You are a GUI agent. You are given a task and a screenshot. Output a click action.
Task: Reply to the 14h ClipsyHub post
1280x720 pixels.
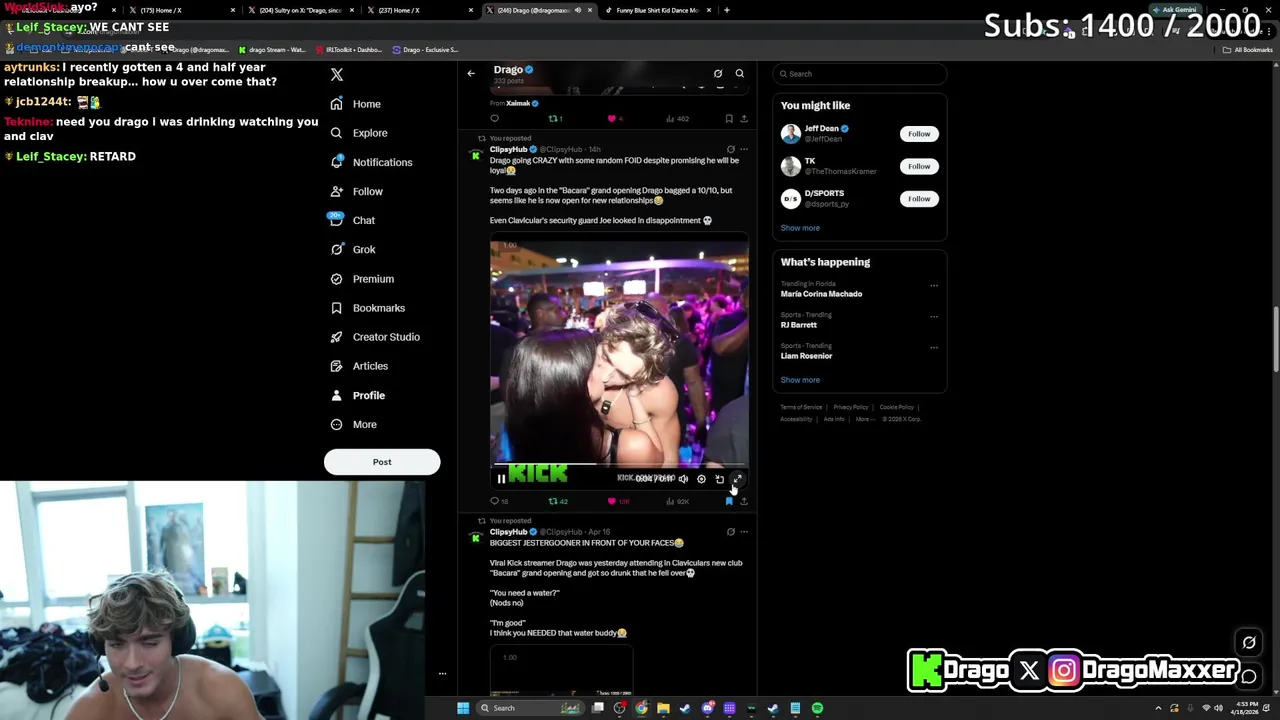pos(499,501)
